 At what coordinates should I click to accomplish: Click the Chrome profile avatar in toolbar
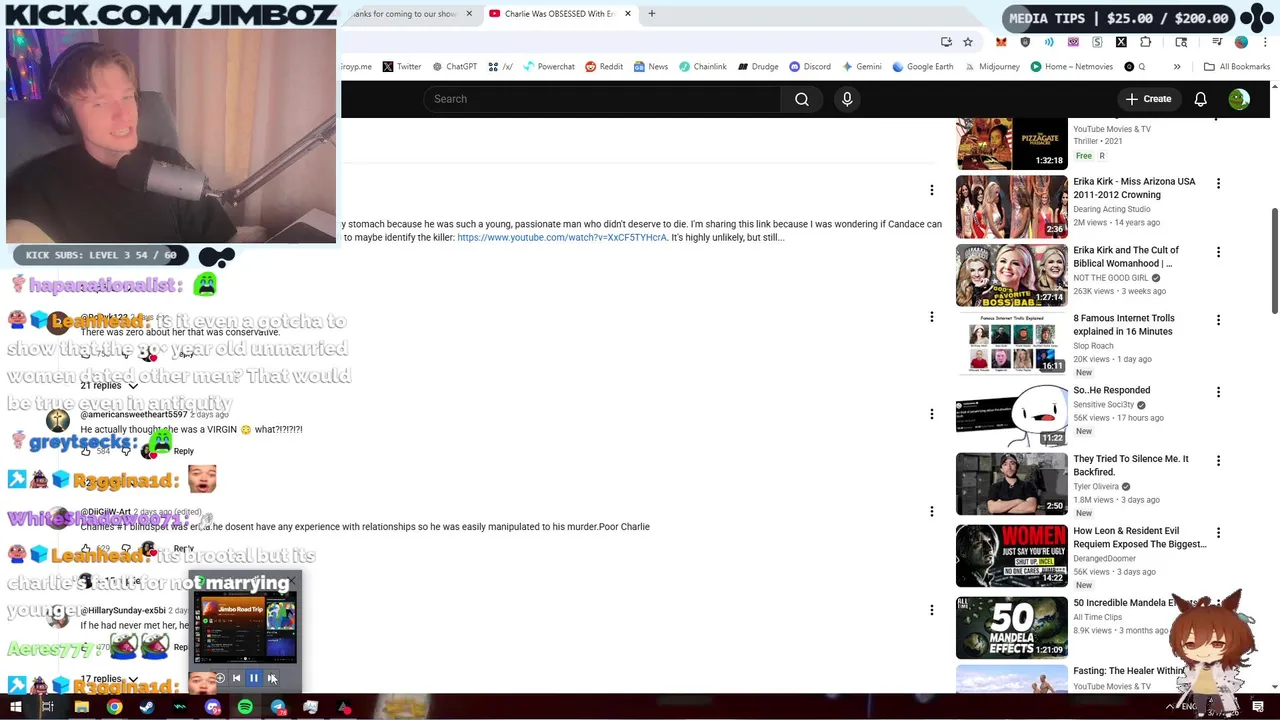pyautogui.click(x=1241, y=42)
